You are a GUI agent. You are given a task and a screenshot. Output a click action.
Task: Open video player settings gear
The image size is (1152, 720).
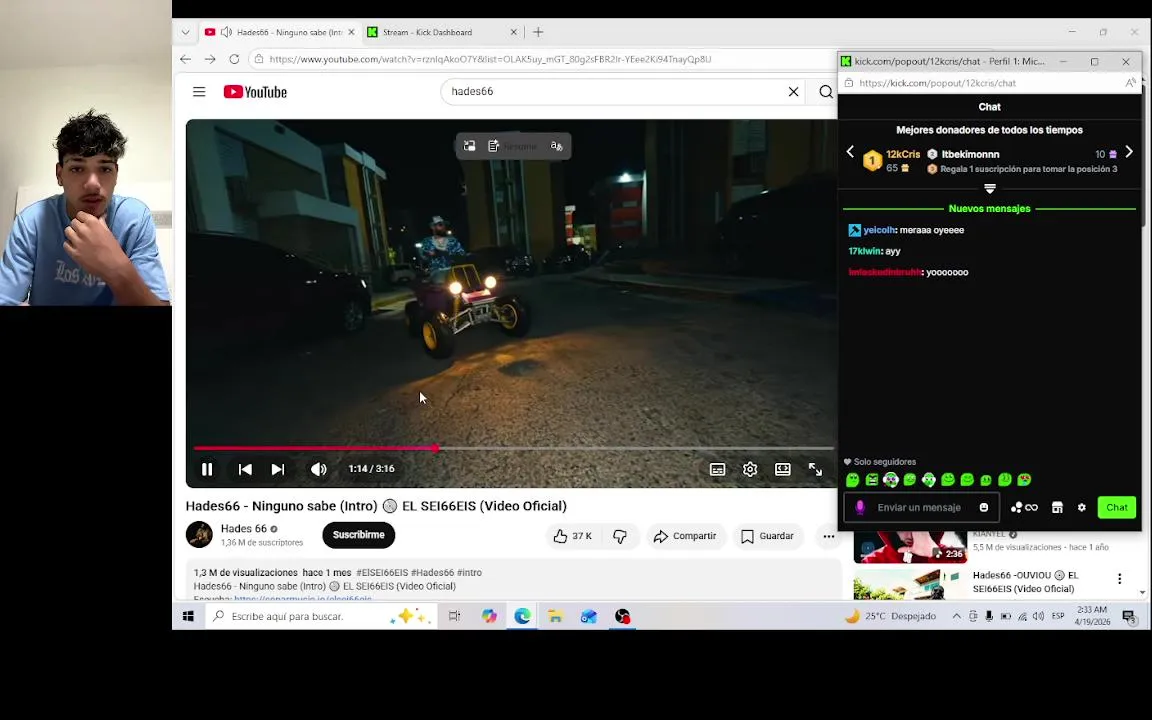tap(749, 469)
